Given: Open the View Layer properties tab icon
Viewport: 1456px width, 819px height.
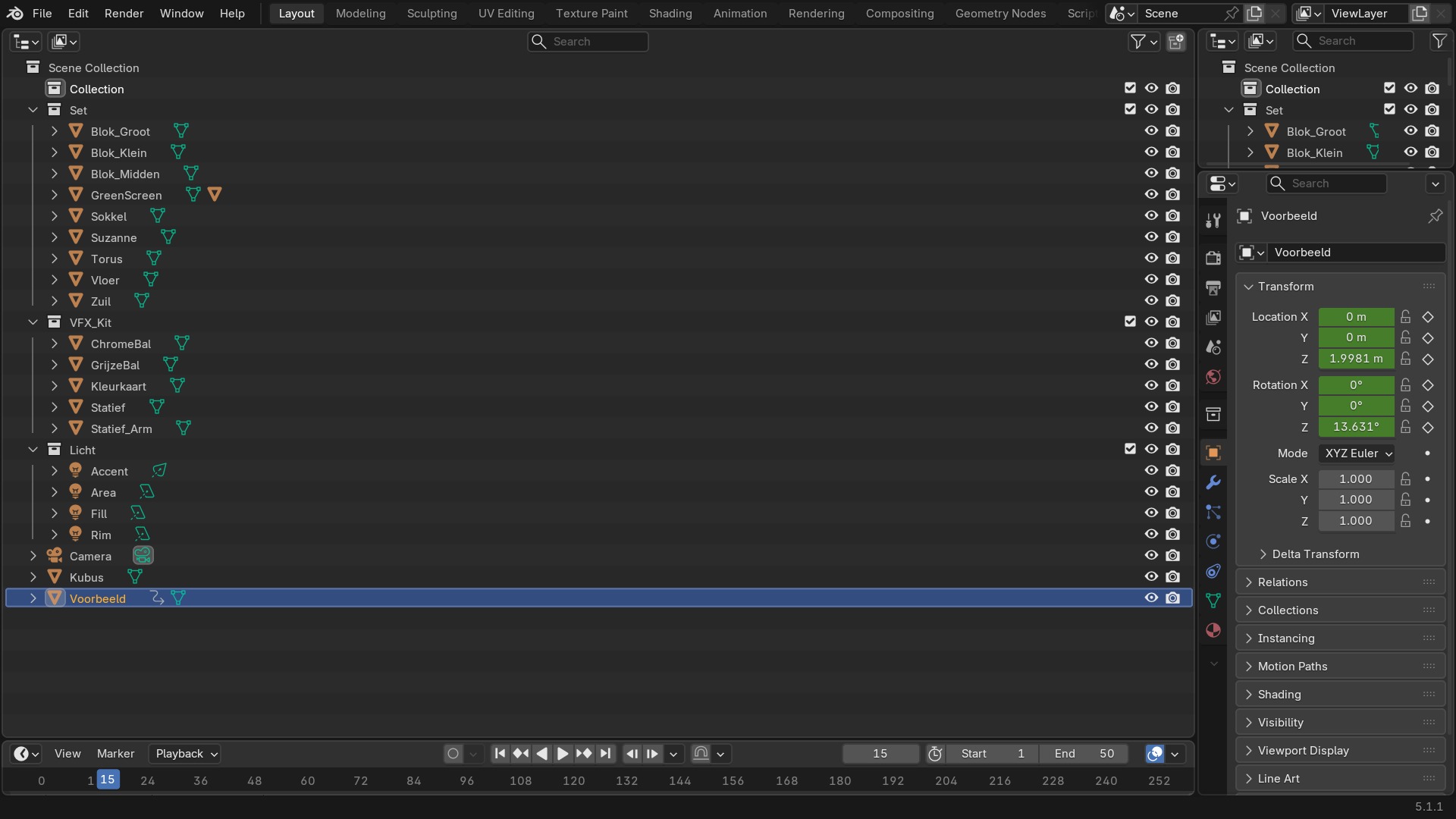Looking at the screenshot, I should click(1213, 317).
